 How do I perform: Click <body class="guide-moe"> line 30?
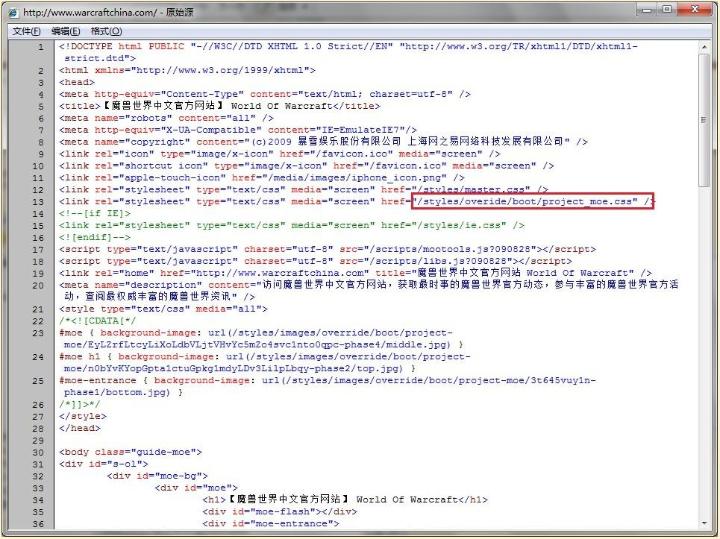pyautogui.click(x=130, y=452)
